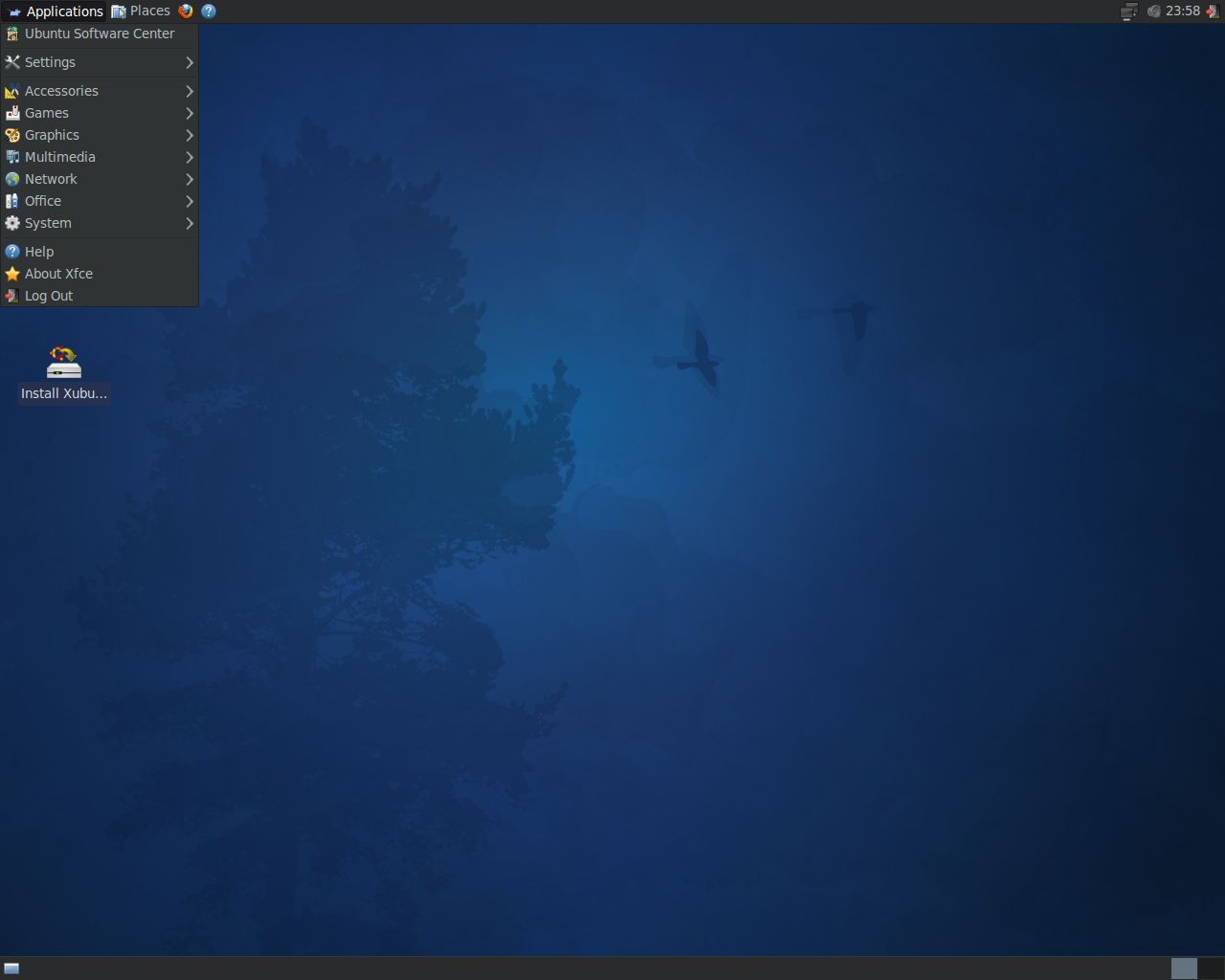Open the network connections tray icon

pos(1129,11)
